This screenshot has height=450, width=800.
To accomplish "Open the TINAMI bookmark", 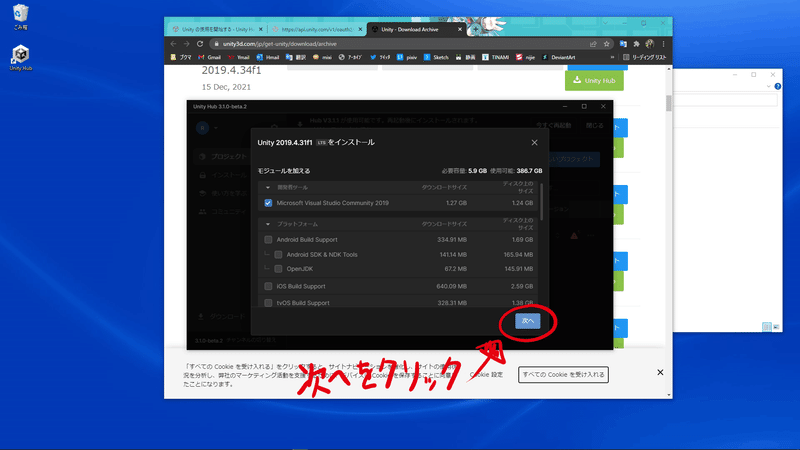I will 496,58.
